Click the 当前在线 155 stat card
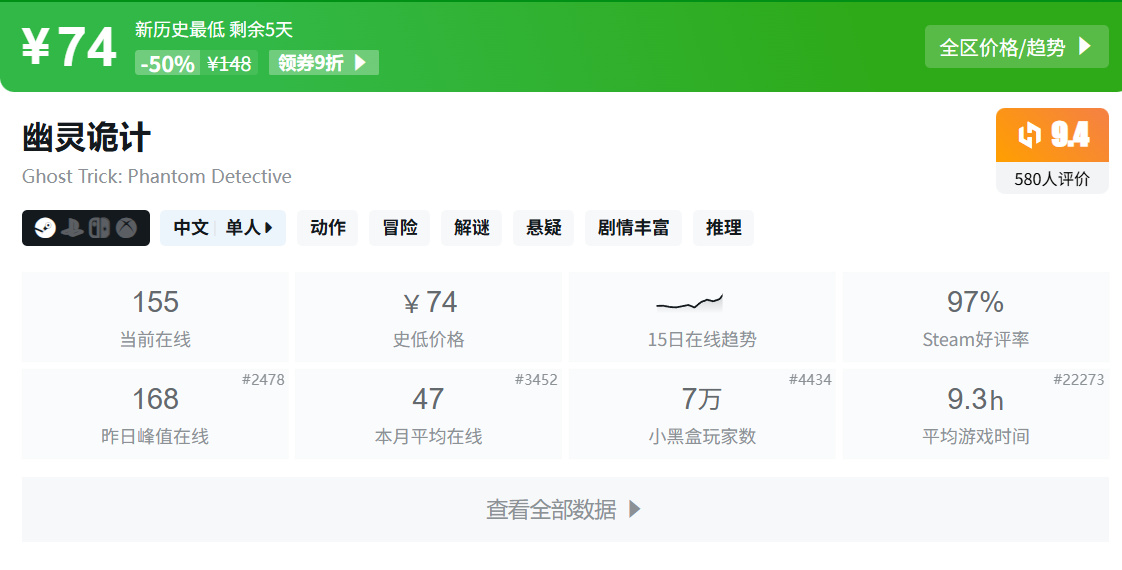Screen dimensions: 1122x570 pos(155,317)
